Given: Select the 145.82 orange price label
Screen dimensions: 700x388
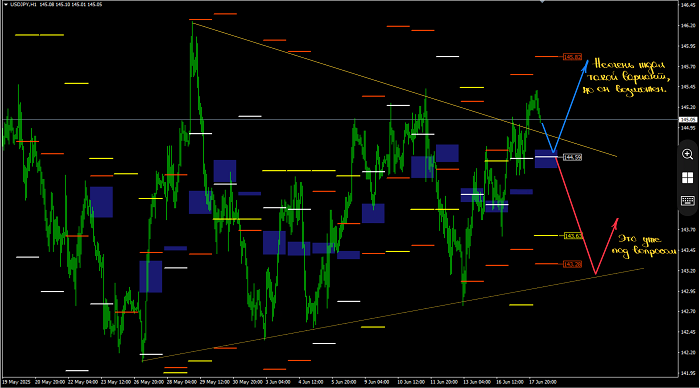Looking at the screenshot, I should coord(572,57).
